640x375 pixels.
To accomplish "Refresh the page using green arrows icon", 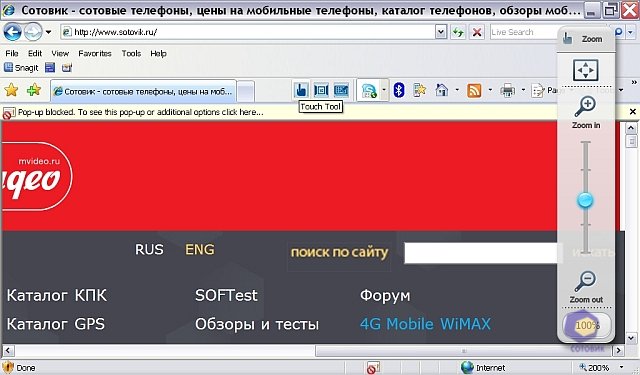I will tap(458, 32).
